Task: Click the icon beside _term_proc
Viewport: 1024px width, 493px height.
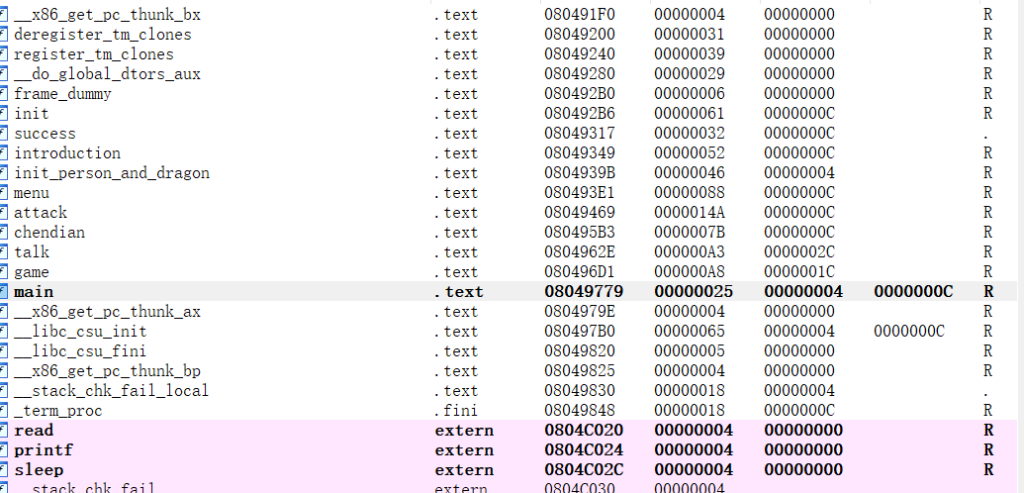Action: (4, 411)
